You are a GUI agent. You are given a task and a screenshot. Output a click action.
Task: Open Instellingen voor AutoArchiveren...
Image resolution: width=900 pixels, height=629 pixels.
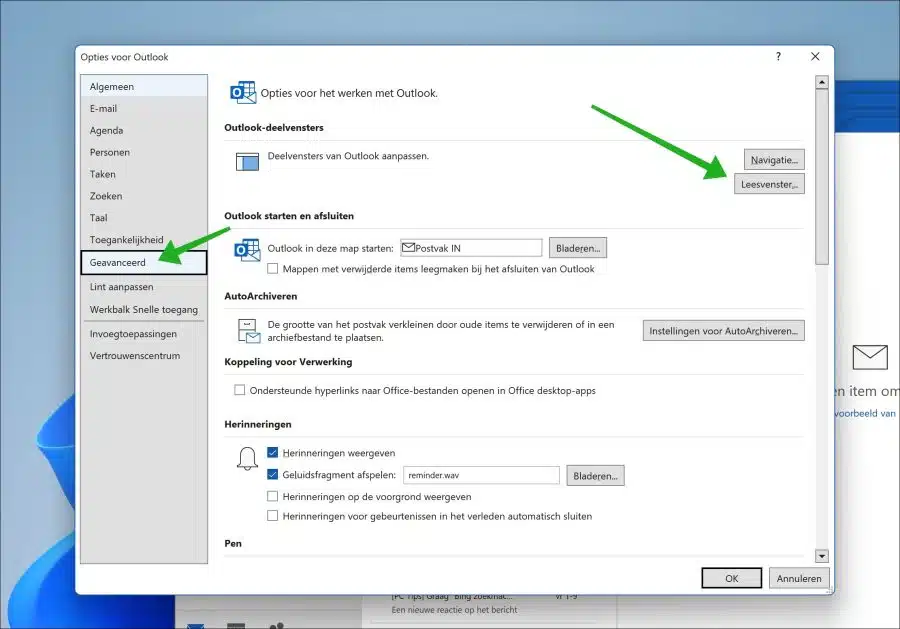click(x=723, y=331)
